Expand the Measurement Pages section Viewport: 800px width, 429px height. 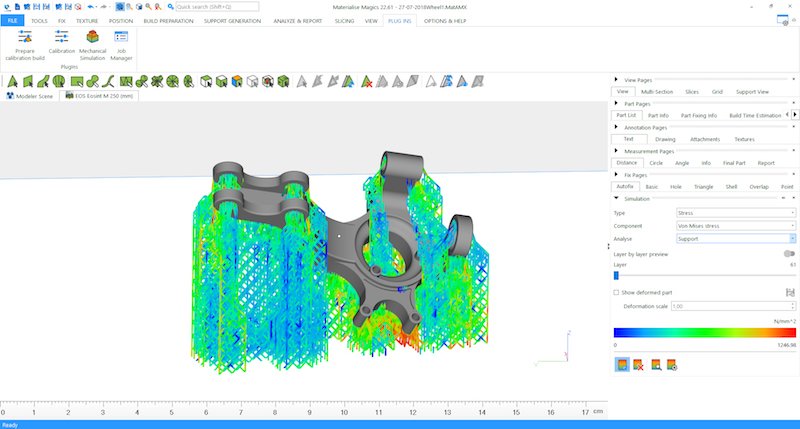616,150
